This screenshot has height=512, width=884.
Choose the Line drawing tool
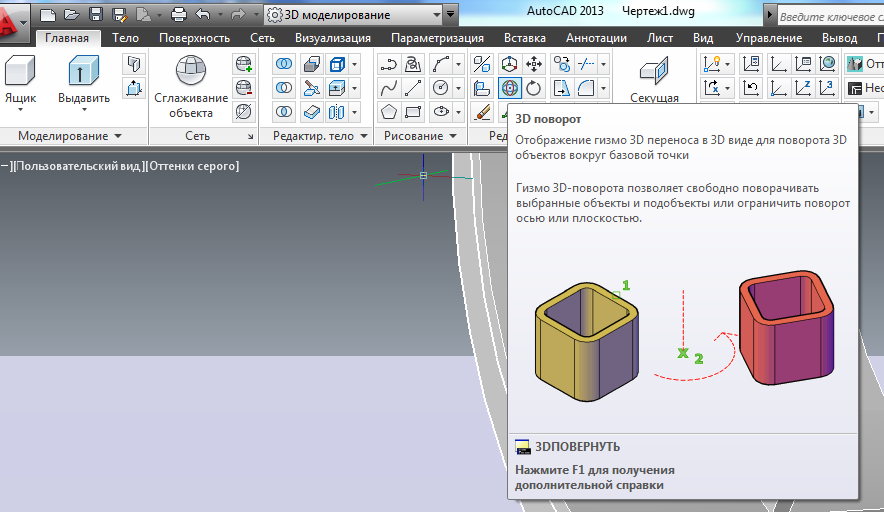413,88
